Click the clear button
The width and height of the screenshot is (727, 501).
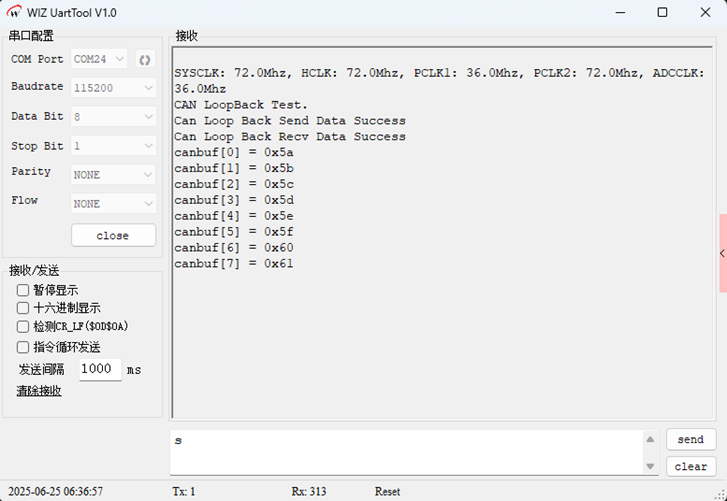pyautogui.click(x=690, y=466)
